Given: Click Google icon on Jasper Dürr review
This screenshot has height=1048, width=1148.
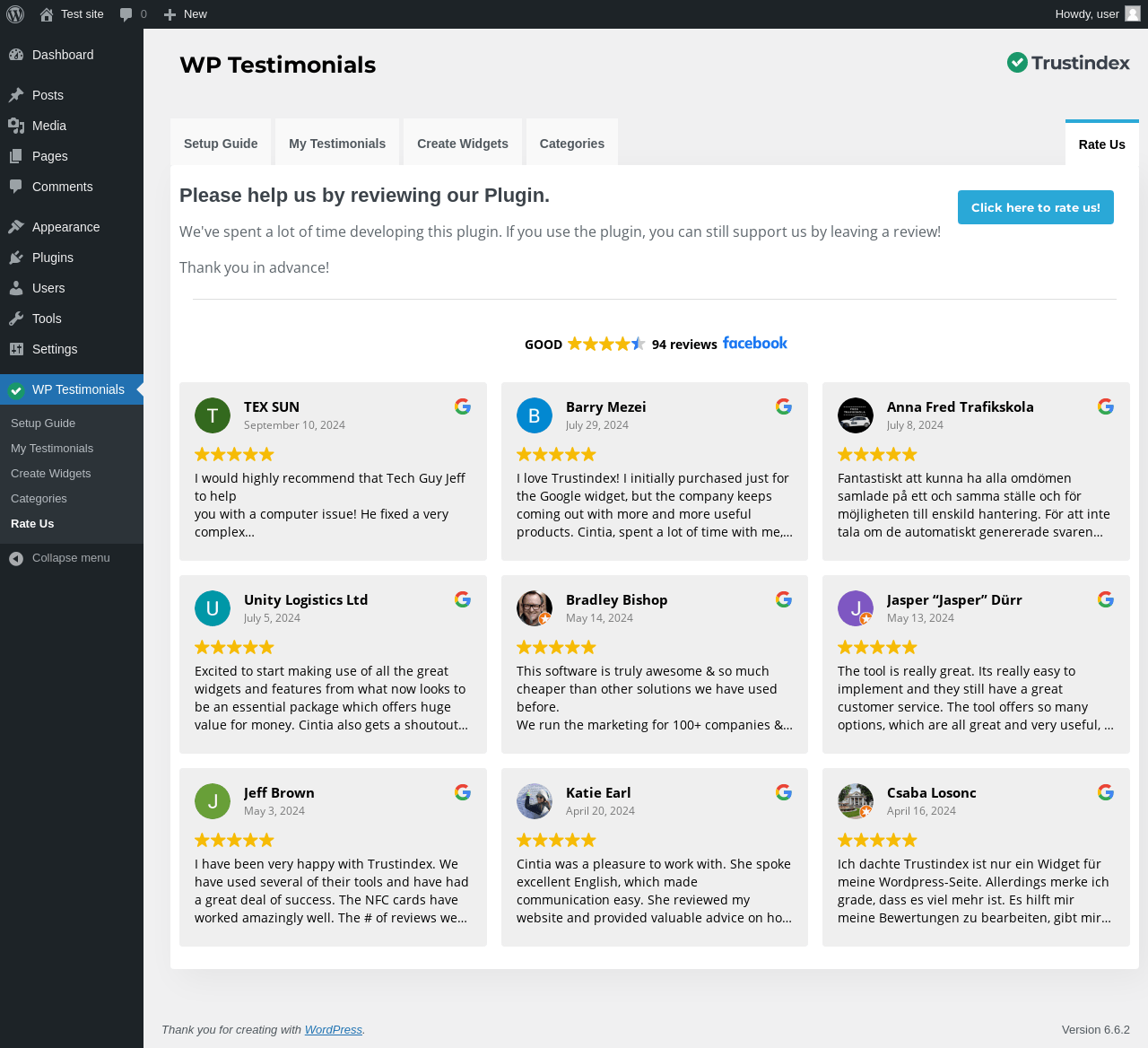Looking at the screenshot, I should click(1106, 599).
